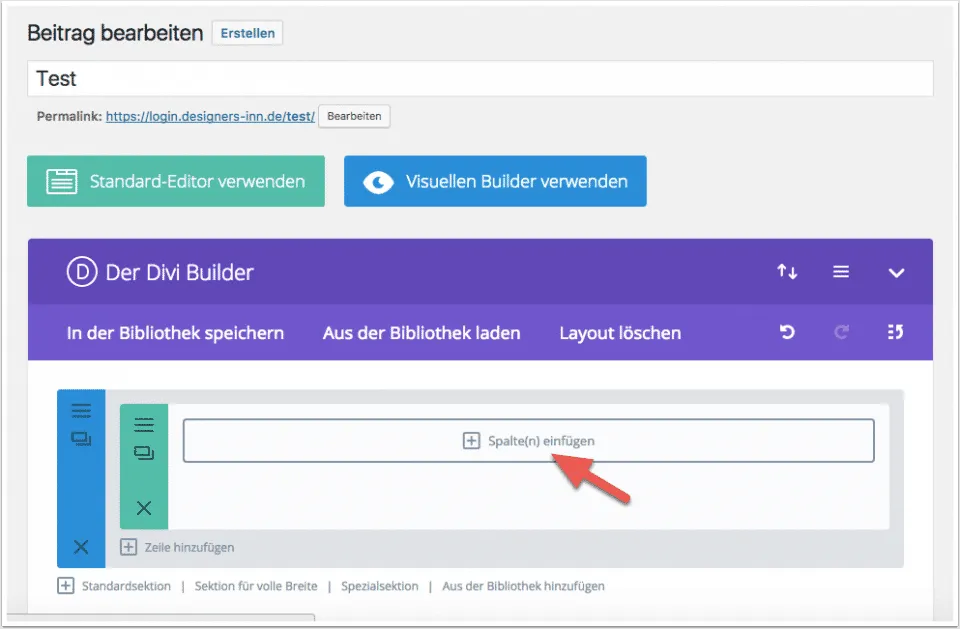Delete the green row with X icon

pos(144,508)
